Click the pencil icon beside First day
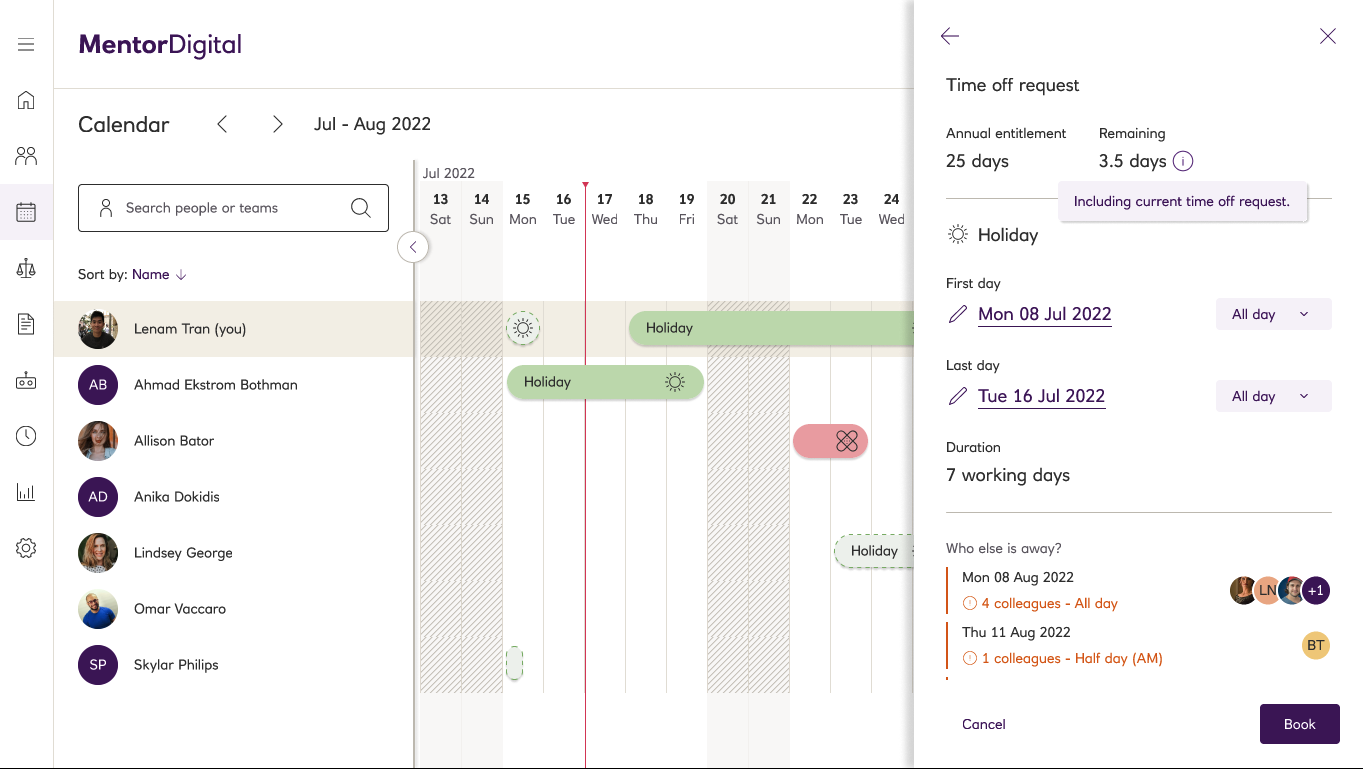 point(958,314)
